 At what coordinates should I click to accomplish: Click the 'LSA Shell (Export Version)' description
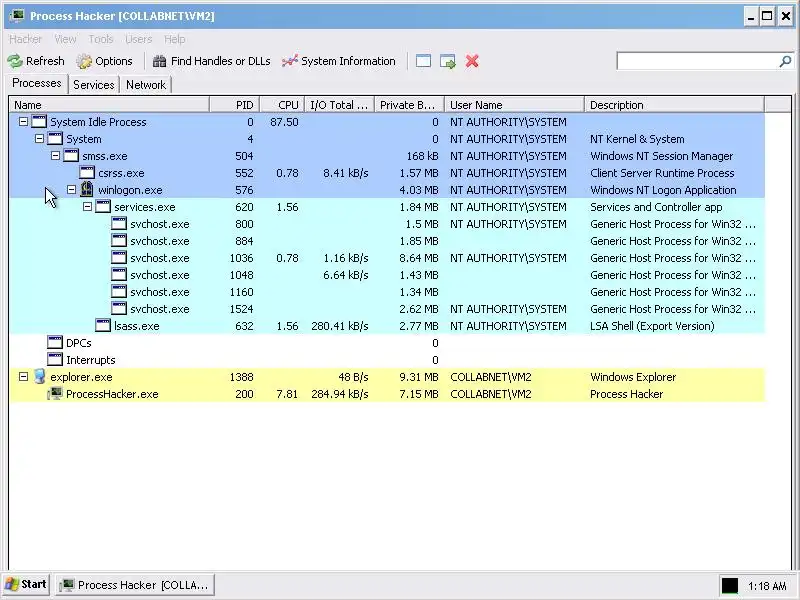652,326
